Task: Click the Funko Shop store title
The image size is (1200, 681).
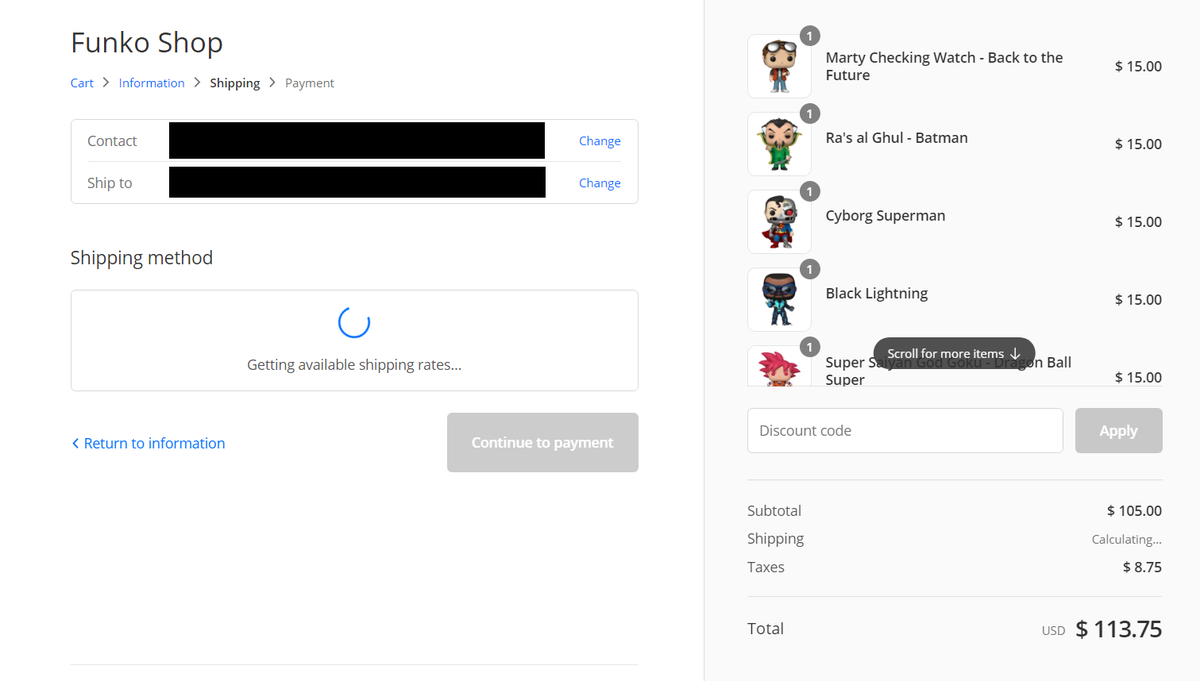Action: coord(147,43)
